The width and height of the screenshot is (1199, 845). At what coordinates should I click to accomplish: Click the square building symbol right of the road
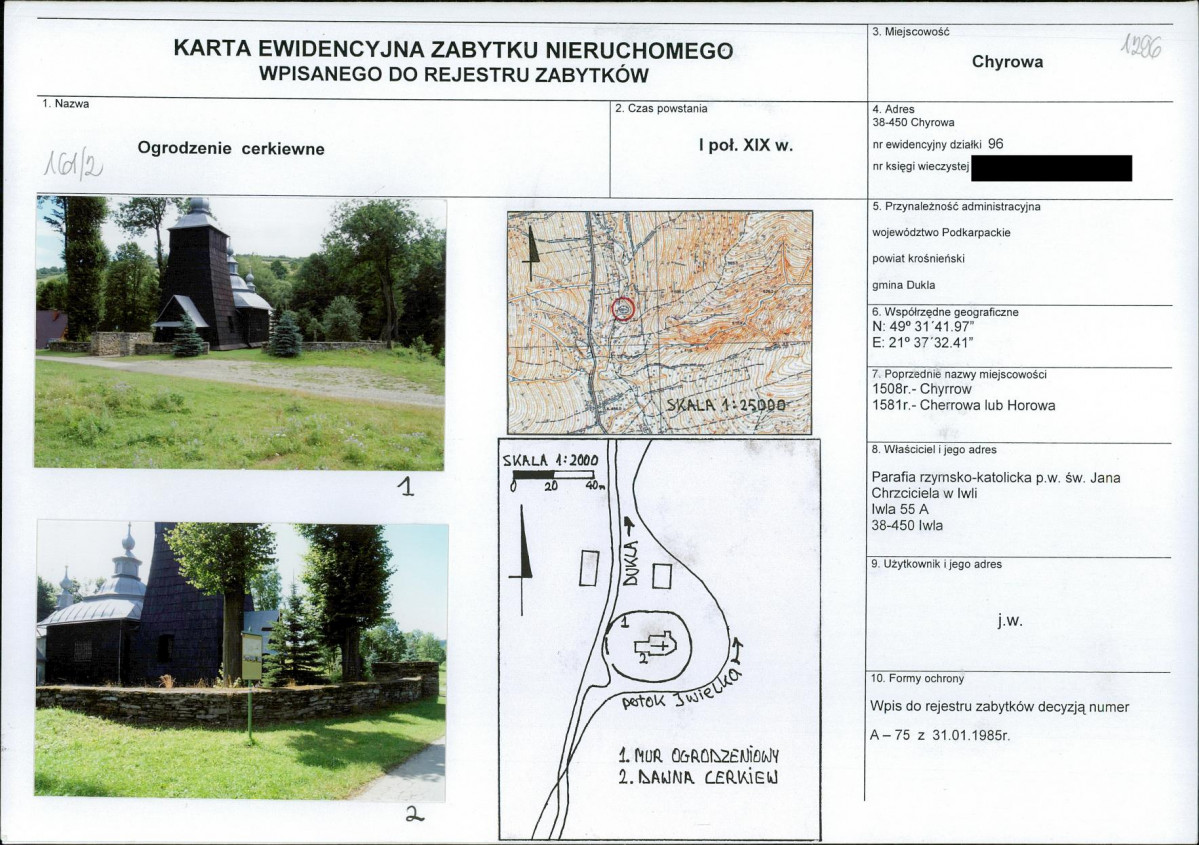[662, 576]
